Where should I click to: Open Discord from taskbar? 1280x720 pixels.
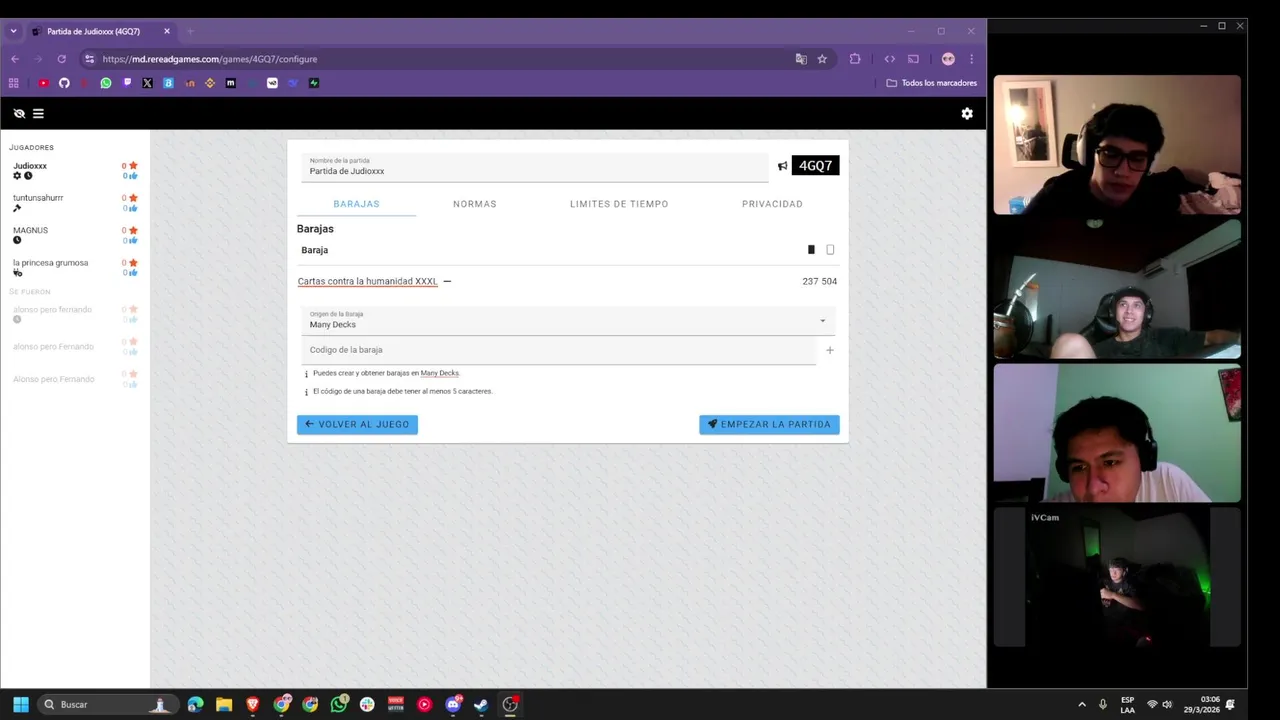click(x=453, y=704)
